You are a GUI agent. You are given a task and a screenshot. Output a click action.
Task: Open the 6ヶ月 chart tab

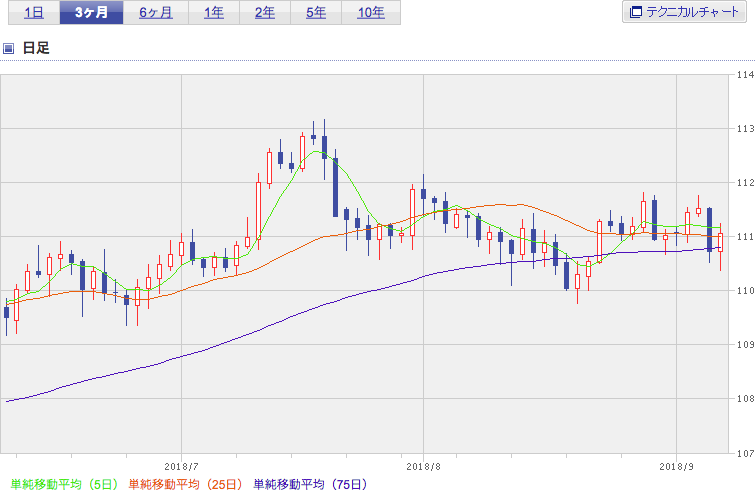pos(156,12)
